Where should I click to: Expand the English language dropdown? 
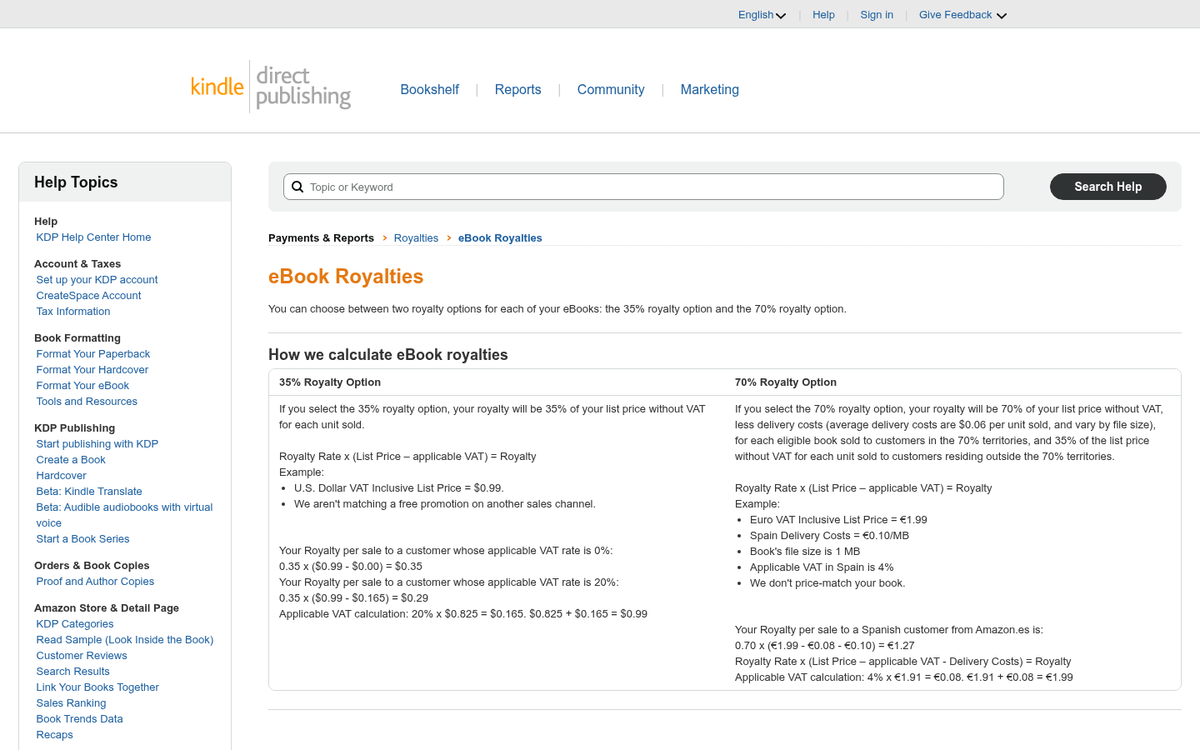tap(761, 14)
